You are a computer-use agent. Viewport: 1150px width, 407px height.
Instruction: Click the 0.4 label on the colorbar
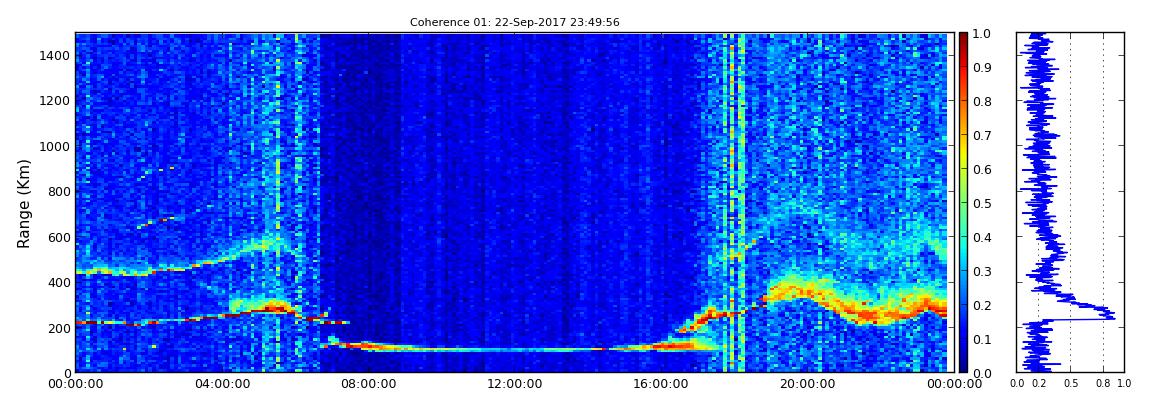pos(981,238)
